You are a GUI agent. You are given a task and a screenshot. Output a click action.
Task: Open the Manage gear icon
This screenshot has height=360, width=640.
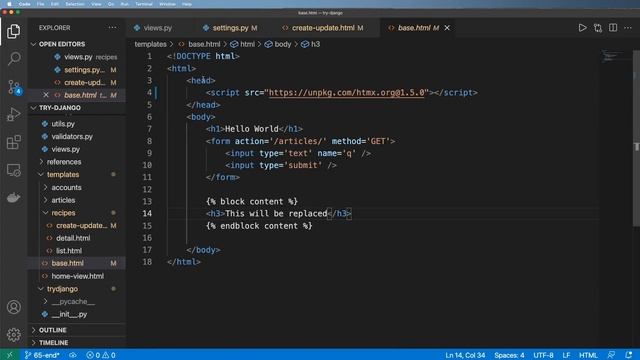pyautogui.click(x=13, y=334)
